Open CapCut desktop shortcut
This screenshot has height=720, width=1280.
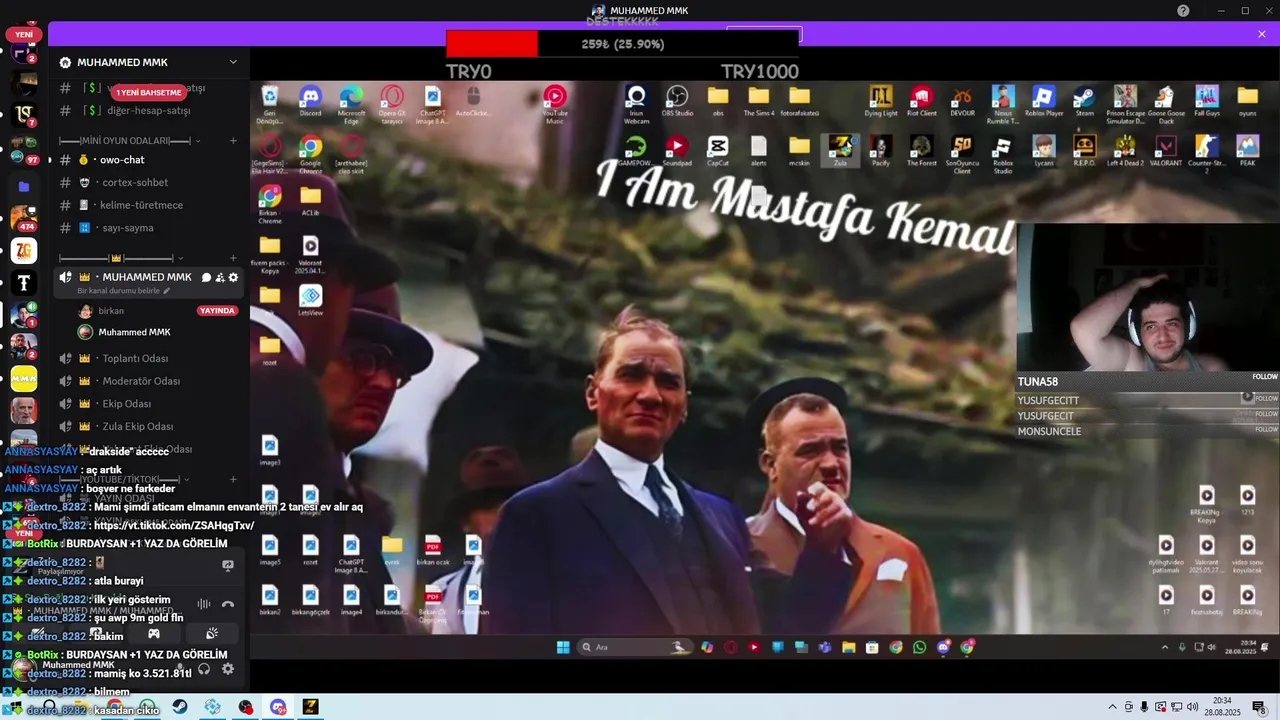[717, 150]
